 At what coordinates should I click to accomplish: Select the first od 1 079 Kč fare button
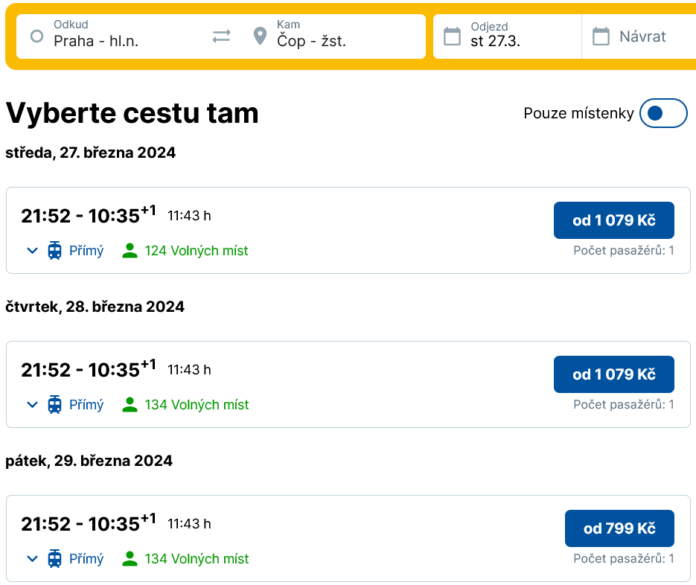pyautogui.click(x=614, y=220)
